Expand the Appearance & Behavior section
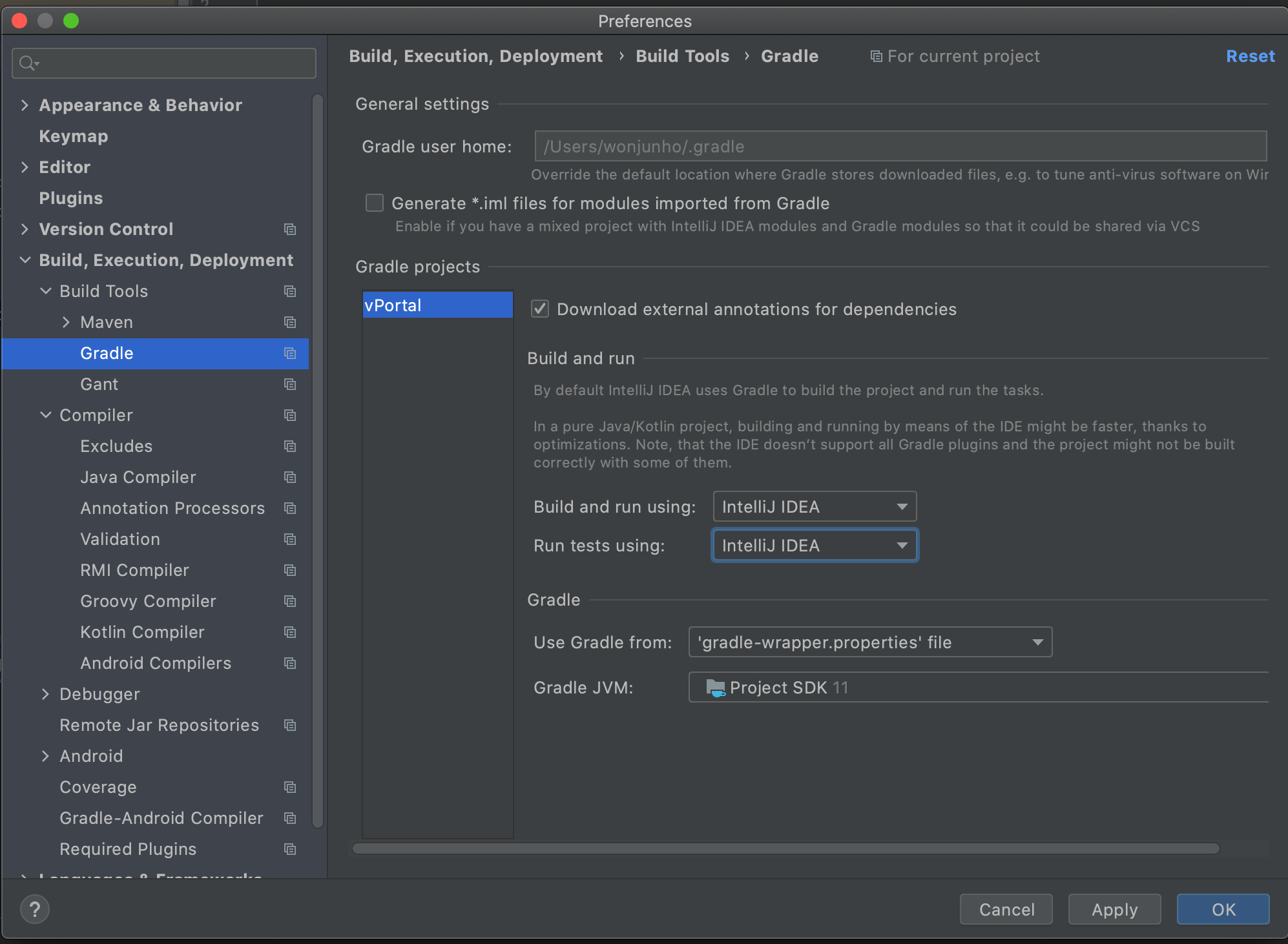 pos(25,105)
